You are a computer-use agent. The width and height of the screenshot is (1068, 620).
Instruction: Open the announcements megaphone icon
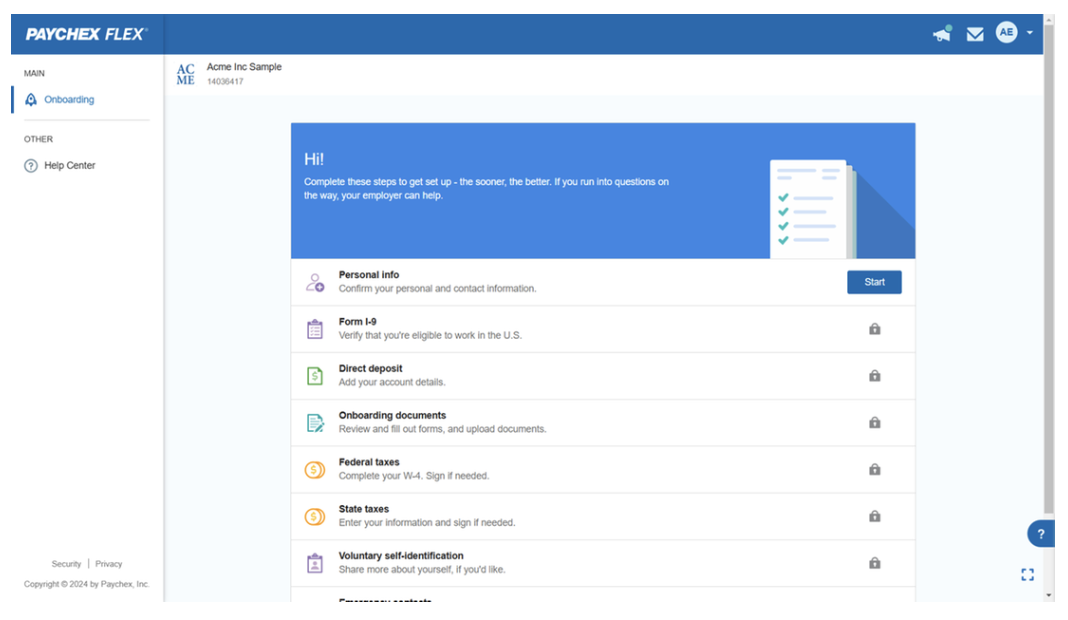point(941,33)
